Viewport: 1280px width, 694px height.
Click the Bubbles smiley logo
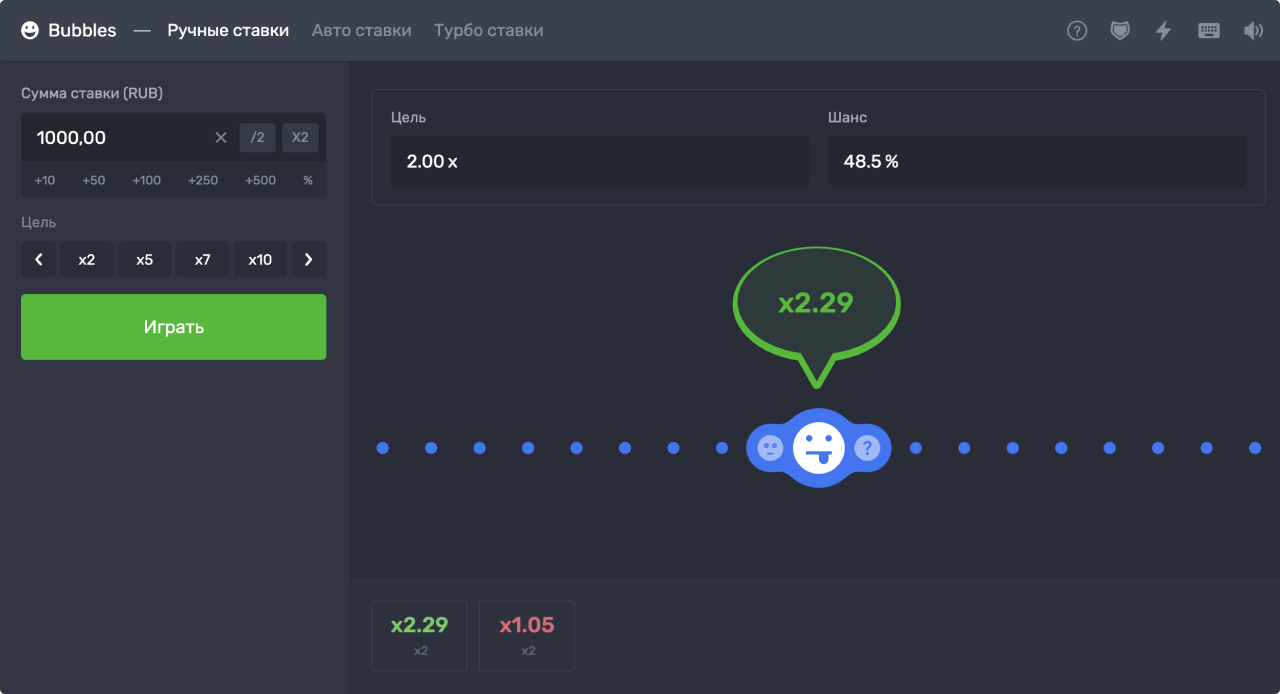(30, 31)
